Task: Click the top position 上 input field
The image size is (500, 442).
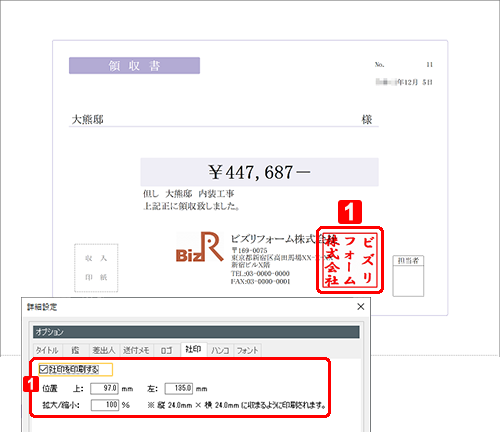Action: [104, 388]
